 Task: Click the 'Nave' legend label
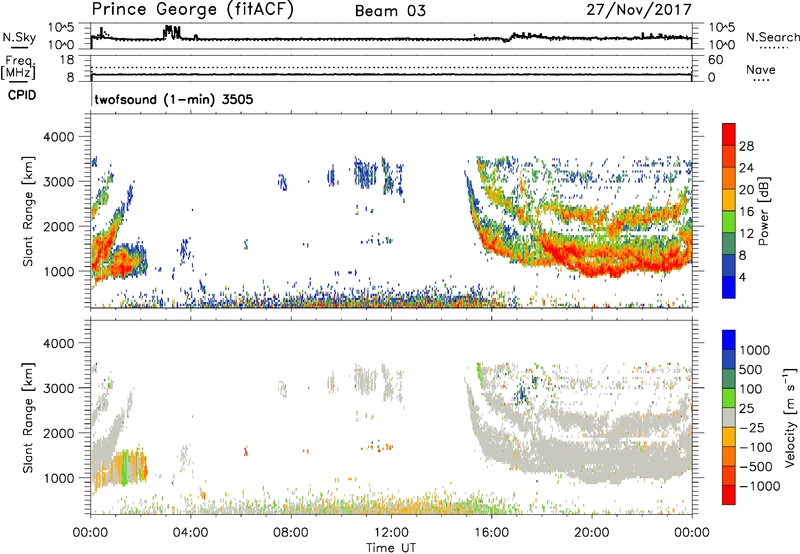pos(761,70)
